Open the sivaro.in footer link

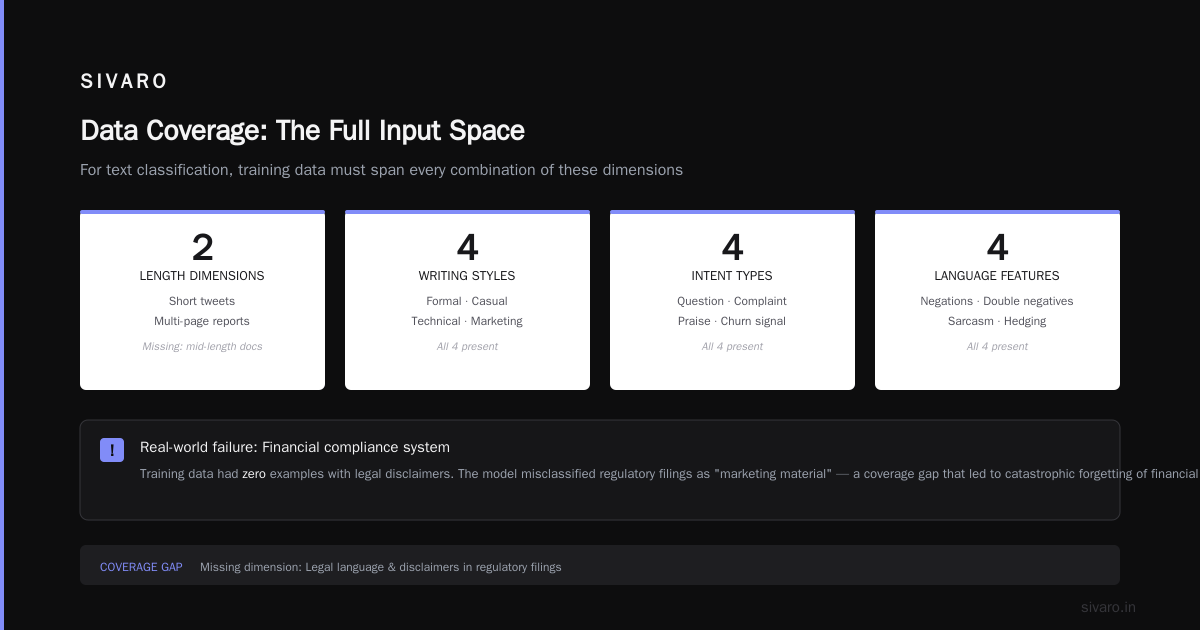pos(1108,607)
